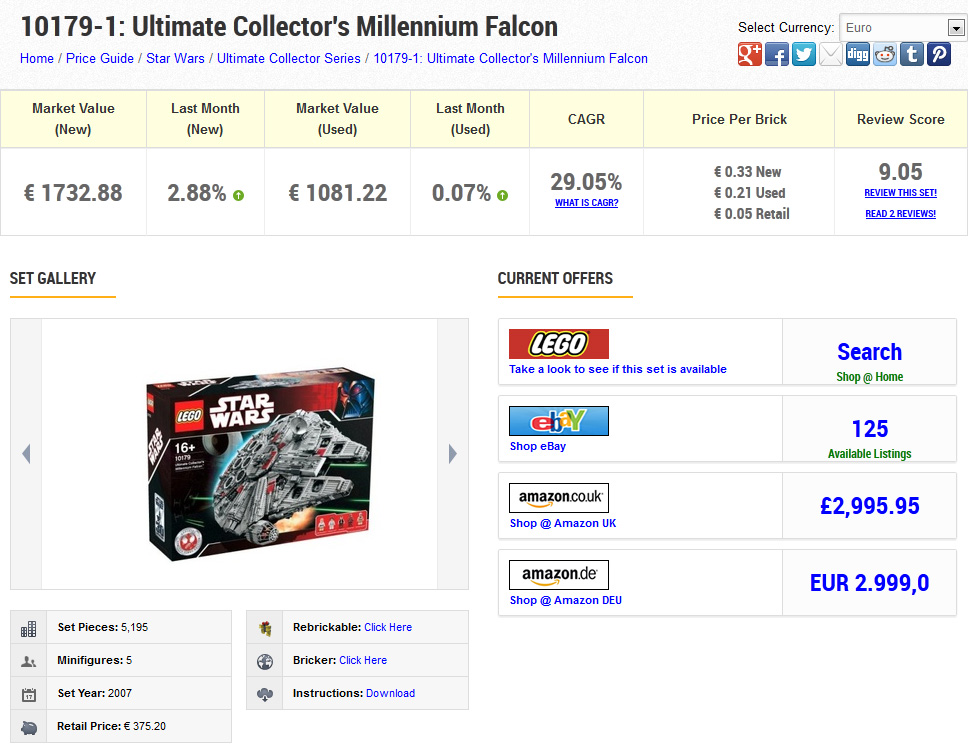
Task: Go to Price Guide breadcrumb
Action: 100,58
